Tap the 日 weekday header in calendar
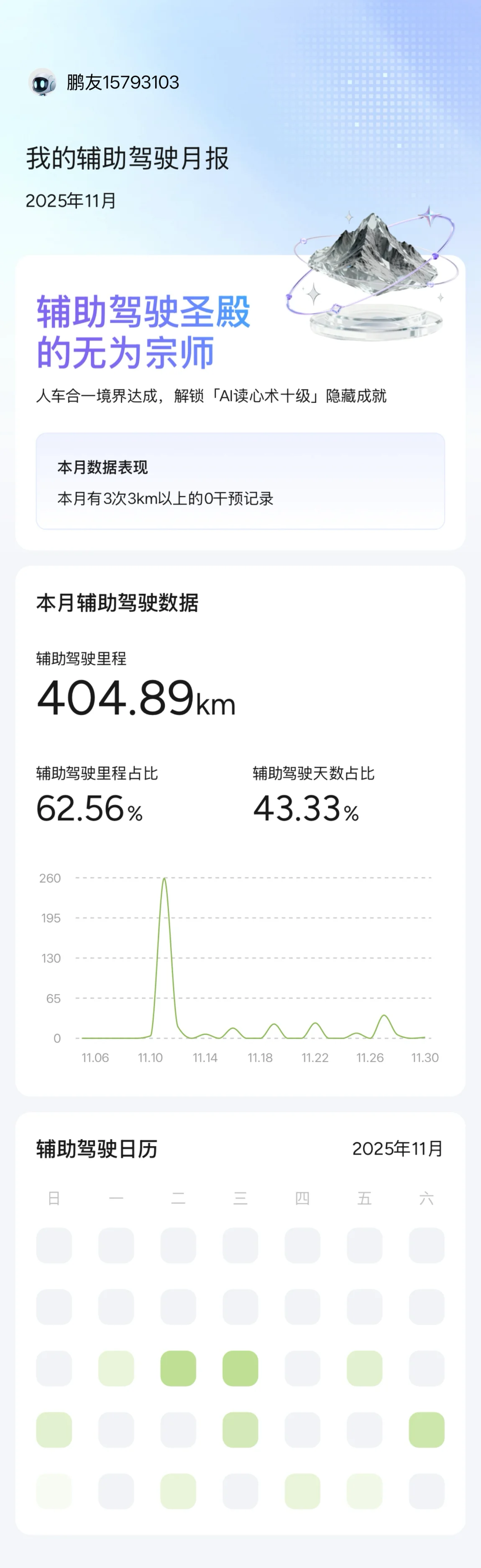 coord(54,1199)
